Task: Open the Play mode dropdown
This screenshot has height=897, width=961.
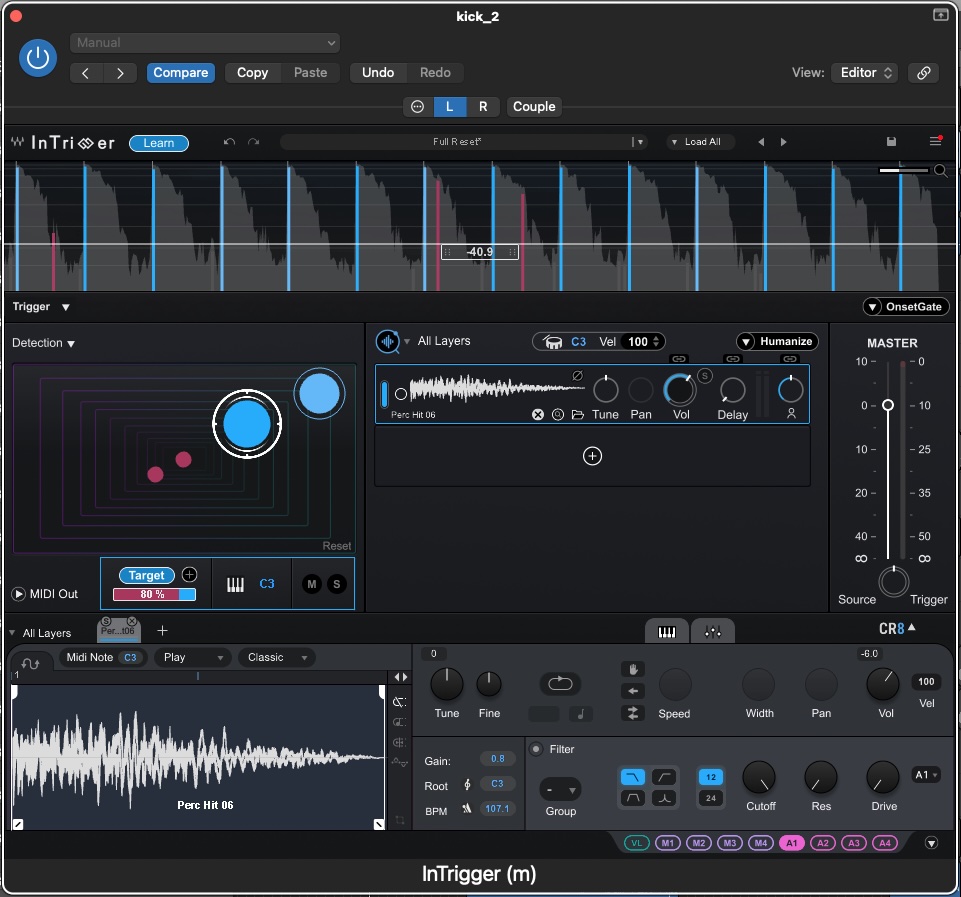Action: tap(192, 657)
